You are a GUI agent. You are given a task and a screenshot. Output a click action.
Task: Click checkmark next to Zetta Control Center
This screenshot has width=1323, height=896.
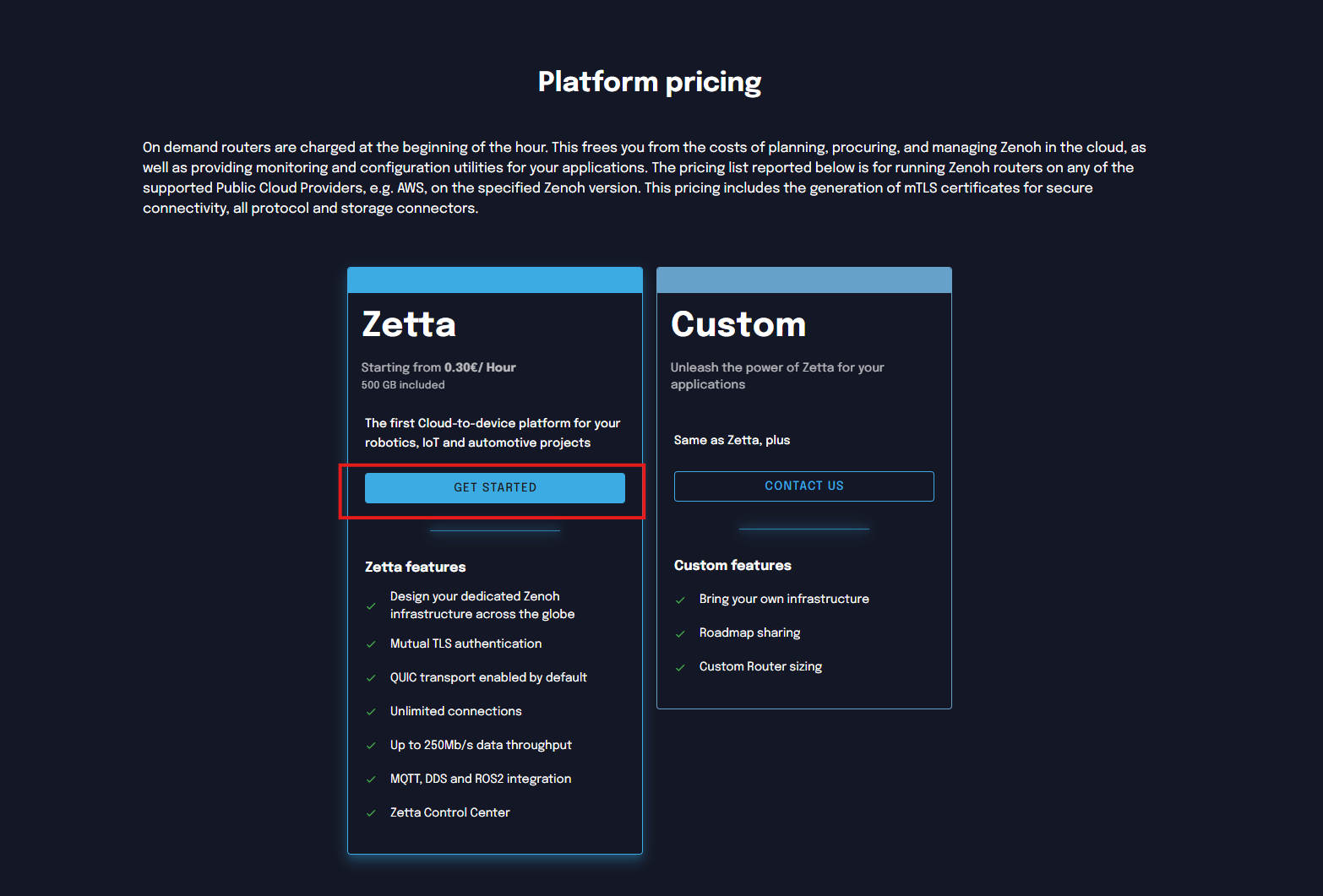coord(371,813)
